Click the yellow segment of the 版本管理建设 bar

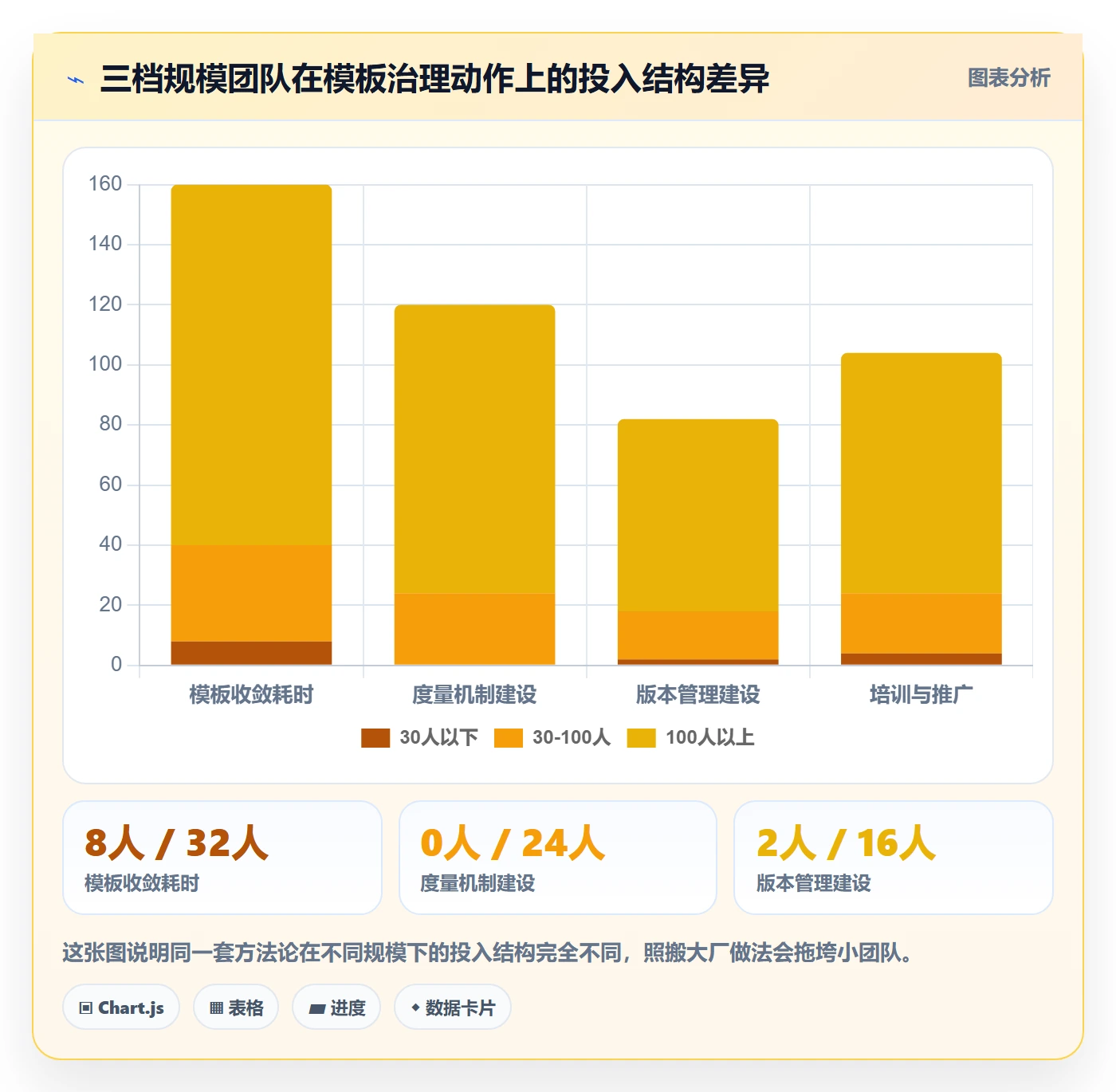[x=697, y=515]
